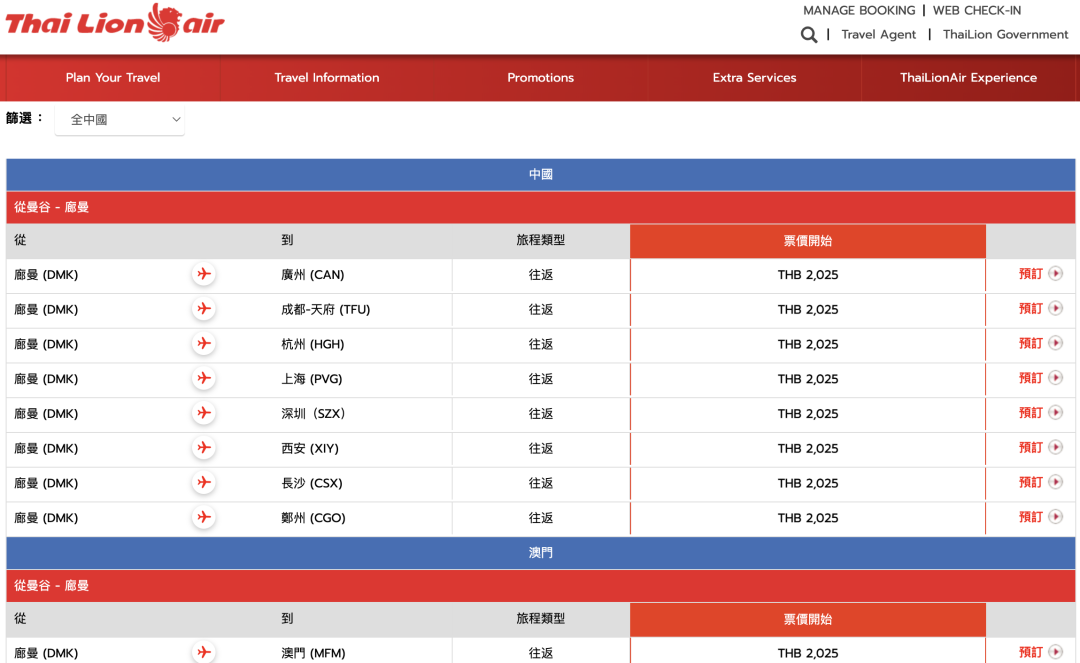The height and width of the screenshot is (663, 1080).
Task: Click 票價開始 header in Macau table
Action: pyautogui.click(x=808, y=619)
